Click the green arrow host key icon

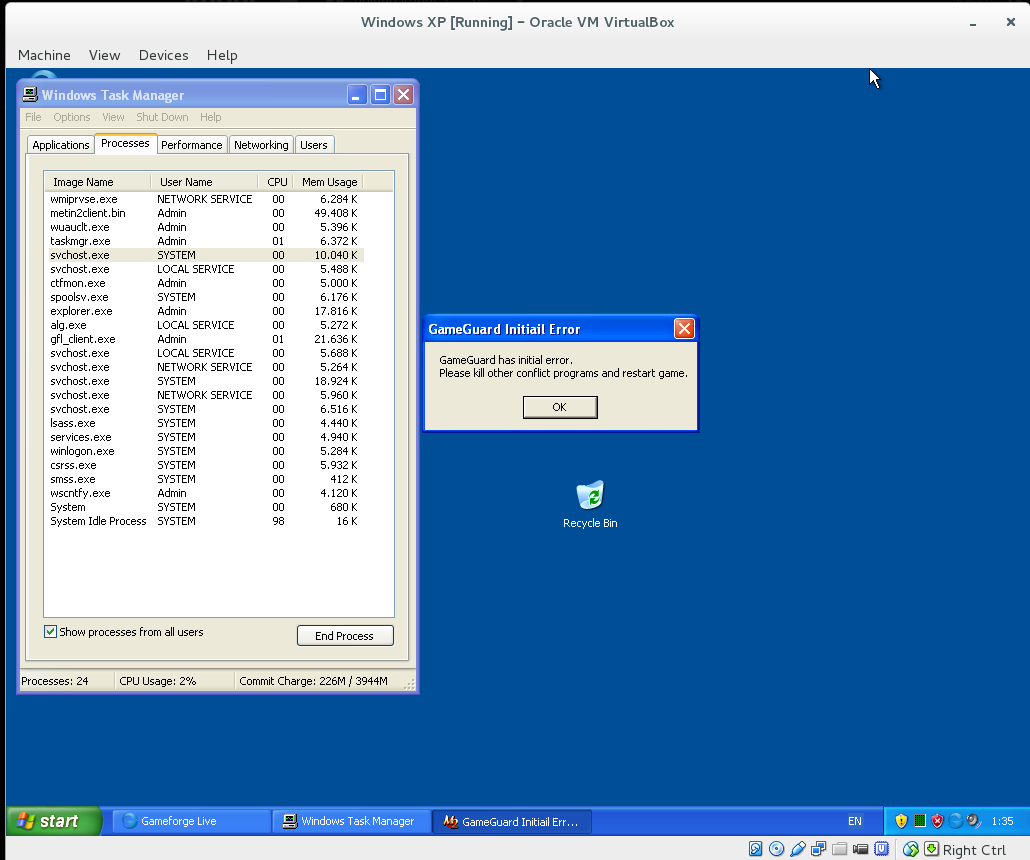point(931,849)
